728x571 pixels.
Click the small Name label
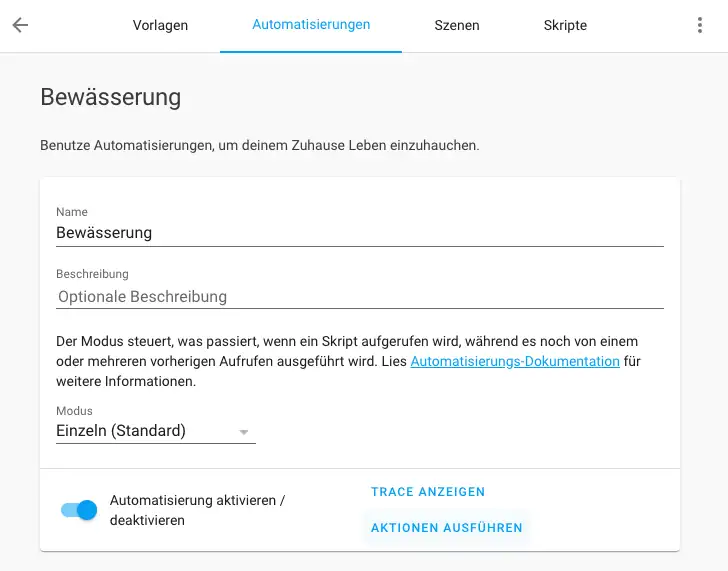tap(72, 212)
